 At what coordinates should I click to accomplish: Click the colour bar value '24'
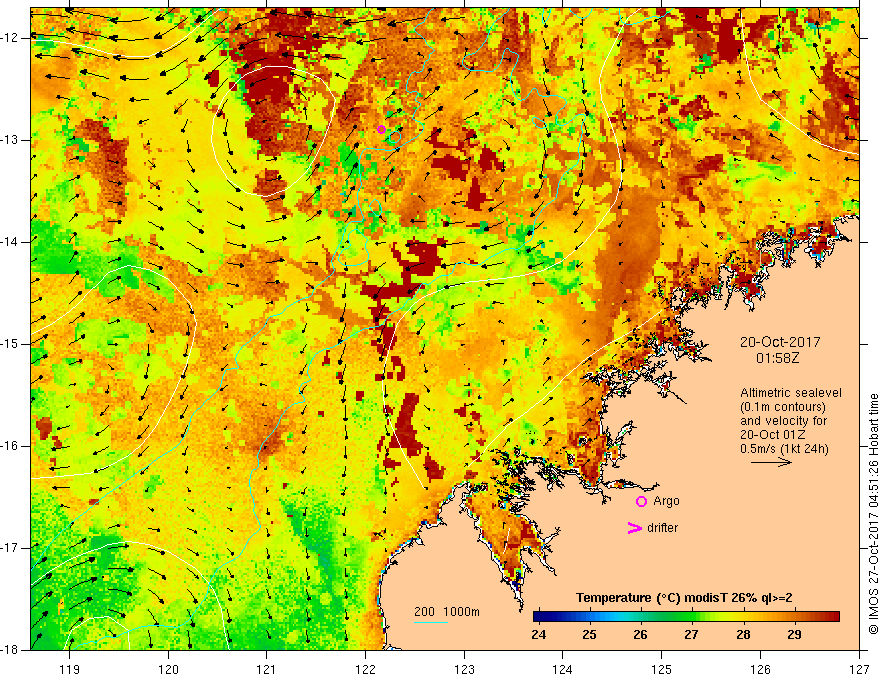(538, 635)
